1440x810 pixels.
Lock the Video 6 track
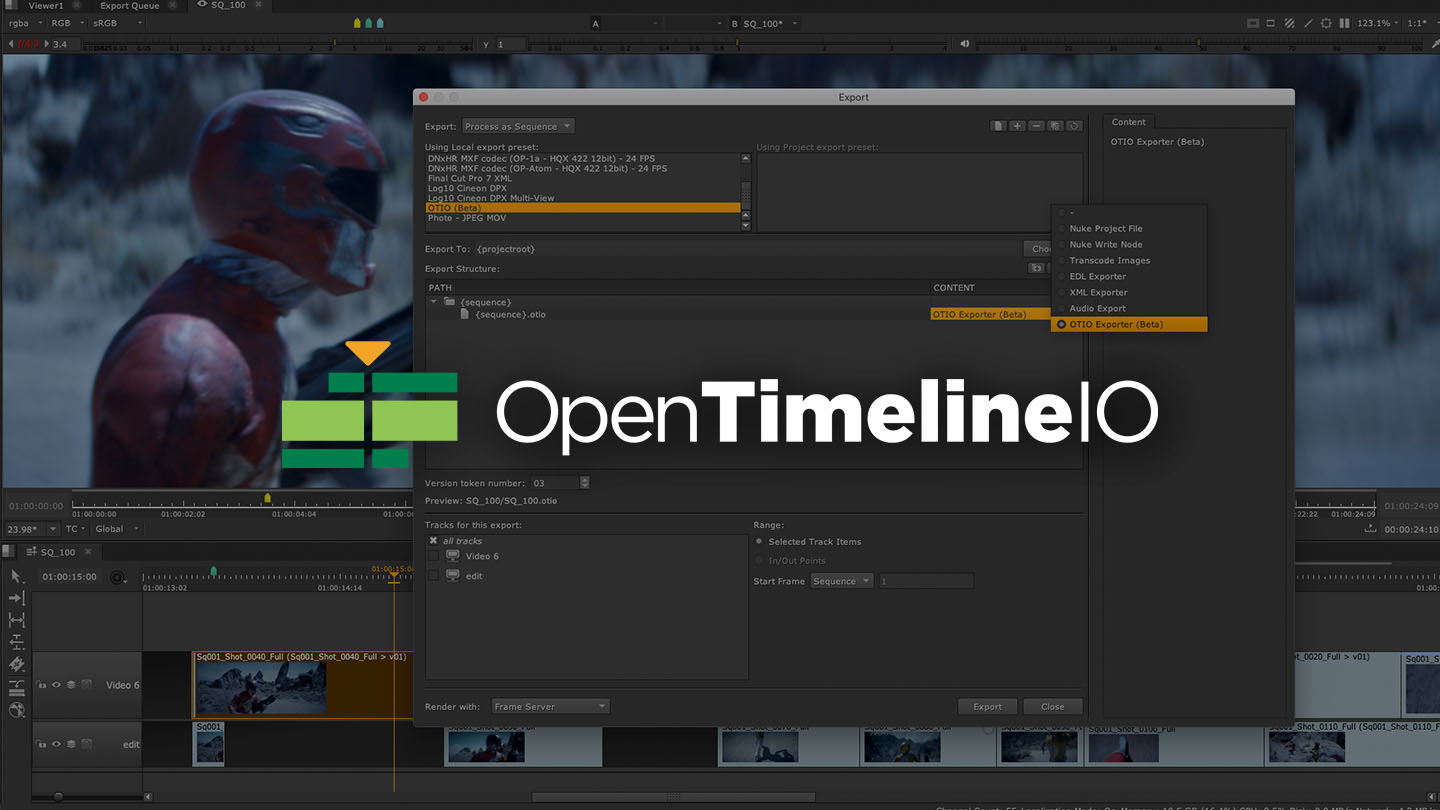pyautogui.click(x=42, y=685)
